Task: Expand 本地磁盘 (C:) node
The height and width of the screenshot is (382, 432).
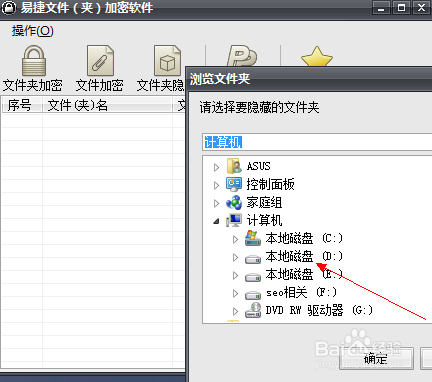Action: coord(235,239)
